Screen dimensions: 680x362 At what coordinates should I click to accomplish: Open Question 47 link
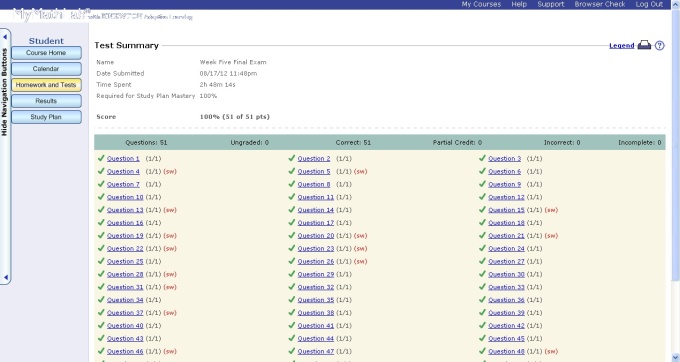coord(316,352)
